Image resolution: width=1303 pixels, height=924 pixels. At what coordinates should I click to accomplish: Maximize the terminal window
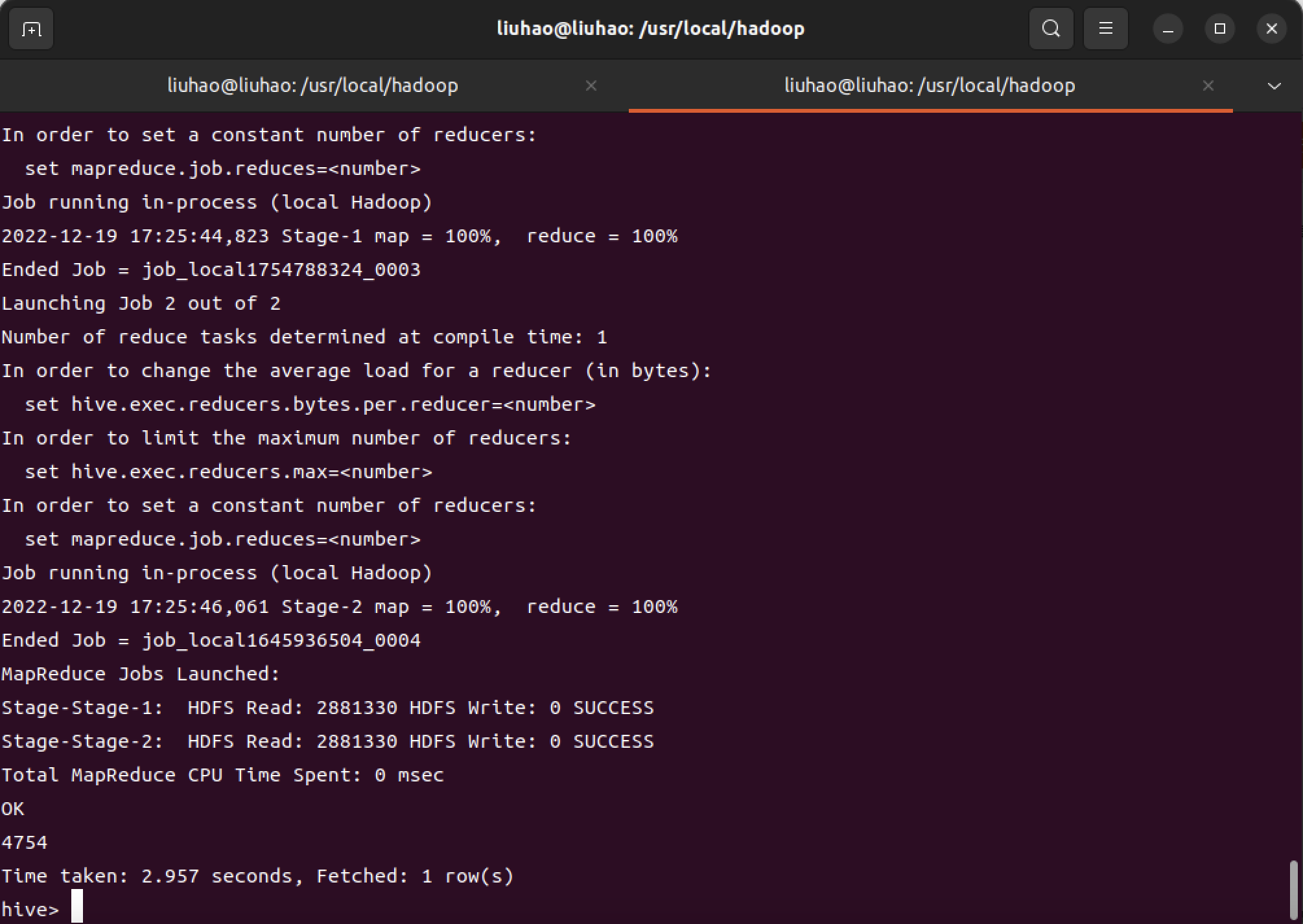[1219, 29]
